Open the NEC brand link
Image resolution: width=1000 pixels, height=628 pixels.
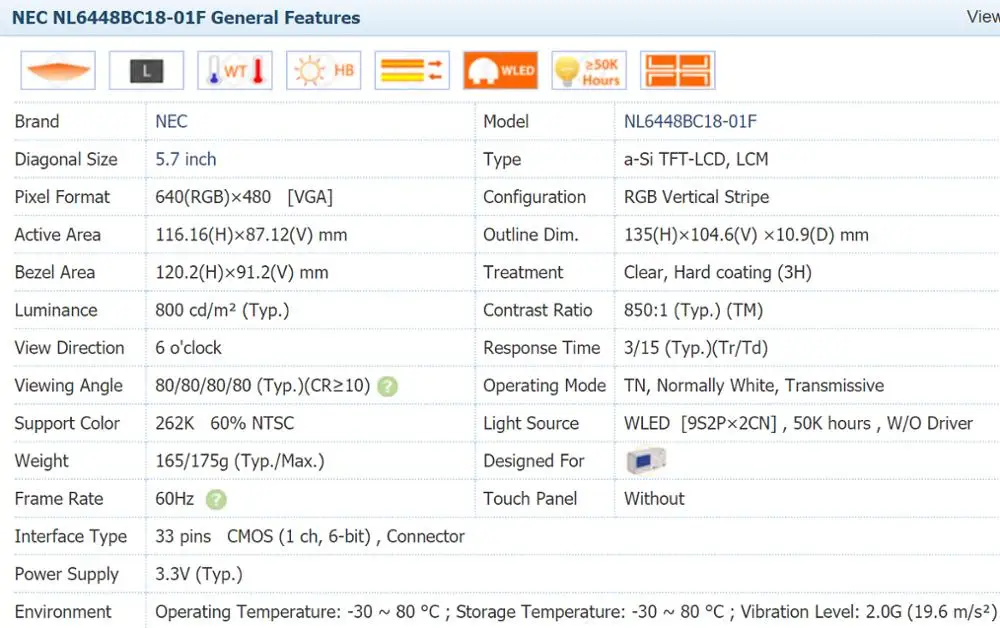tap(171, 122)
